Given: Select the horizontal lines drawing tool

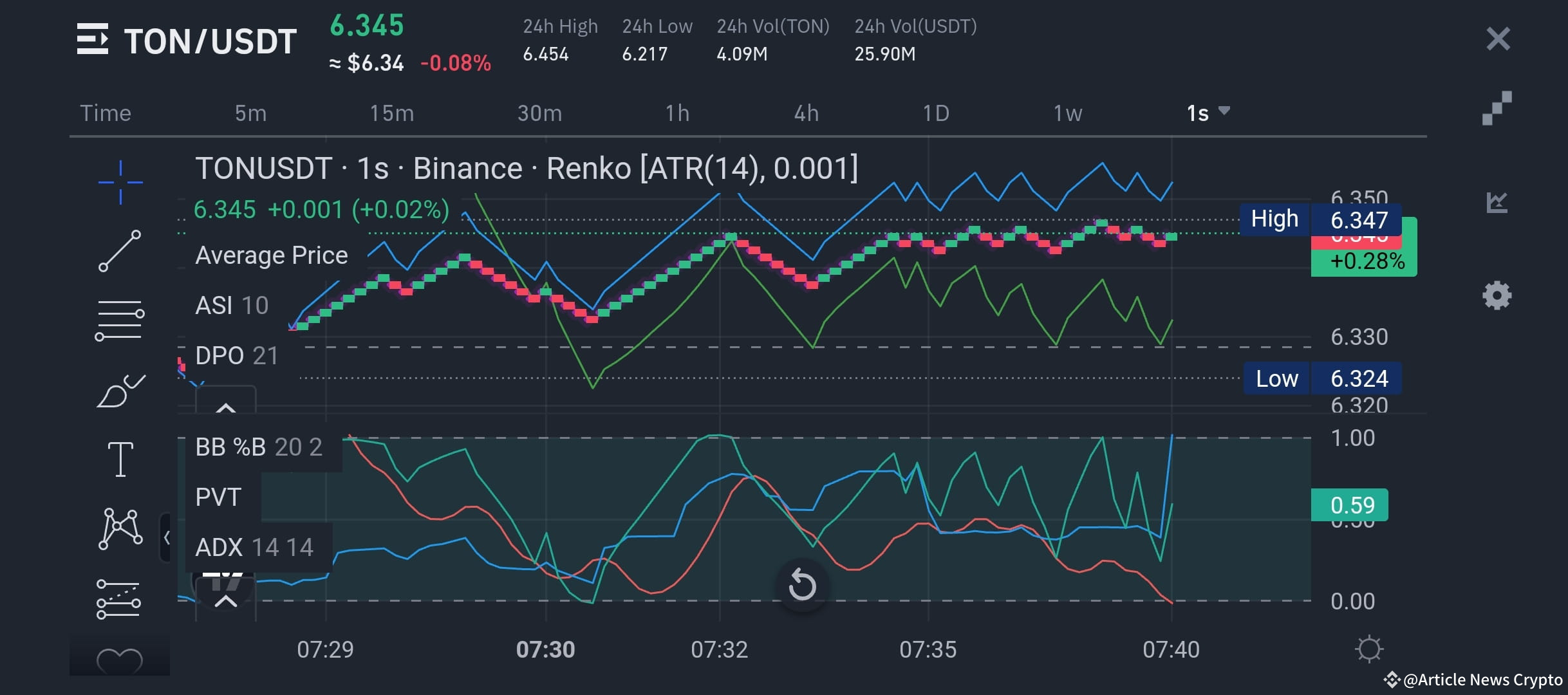Looking at the screenshot, I should point(119,320).
